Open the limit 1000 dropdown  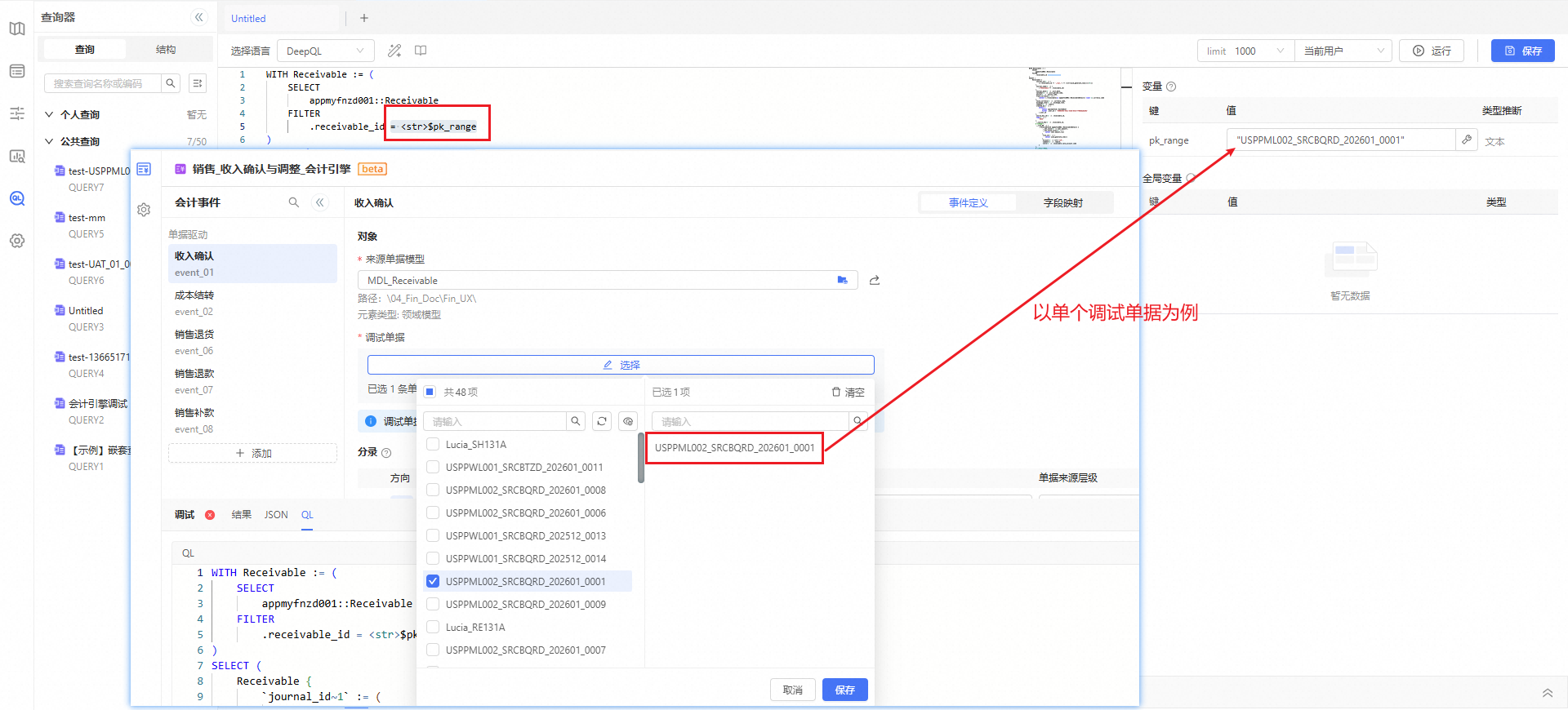click(x=1245, y=51)
